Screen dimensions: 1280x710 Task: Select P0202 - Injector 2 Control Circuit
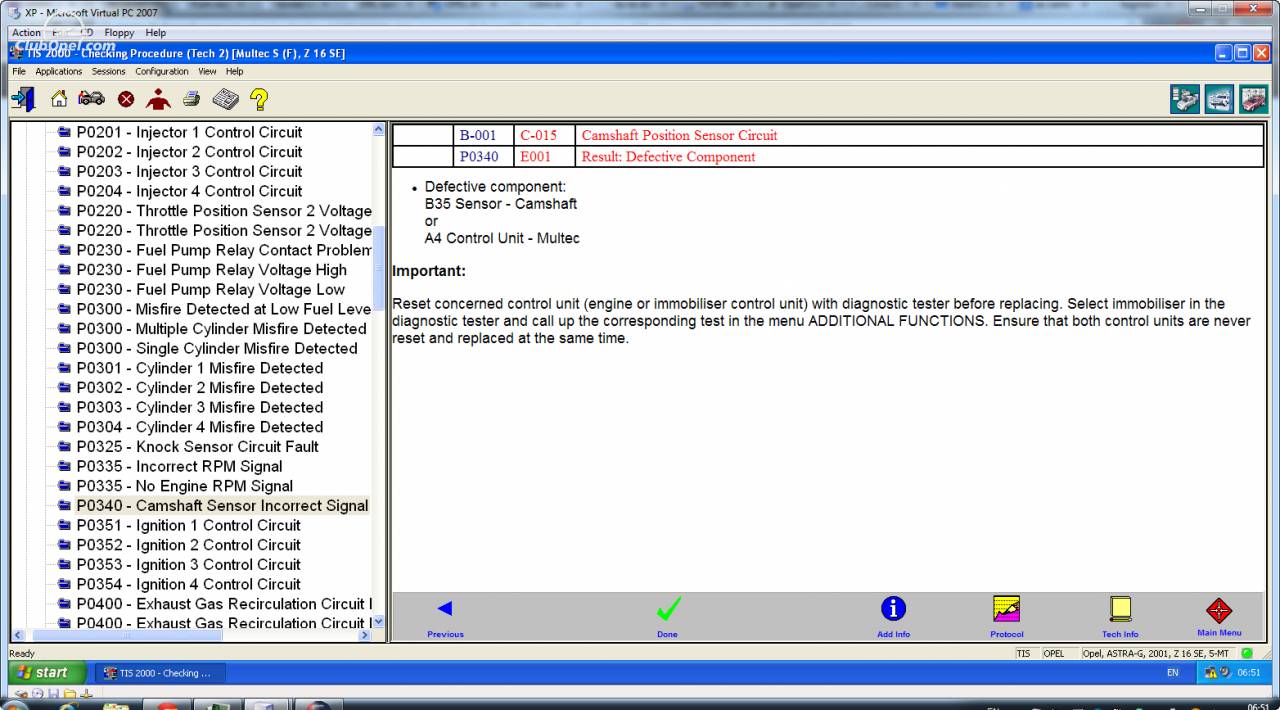tap(189, 152)
